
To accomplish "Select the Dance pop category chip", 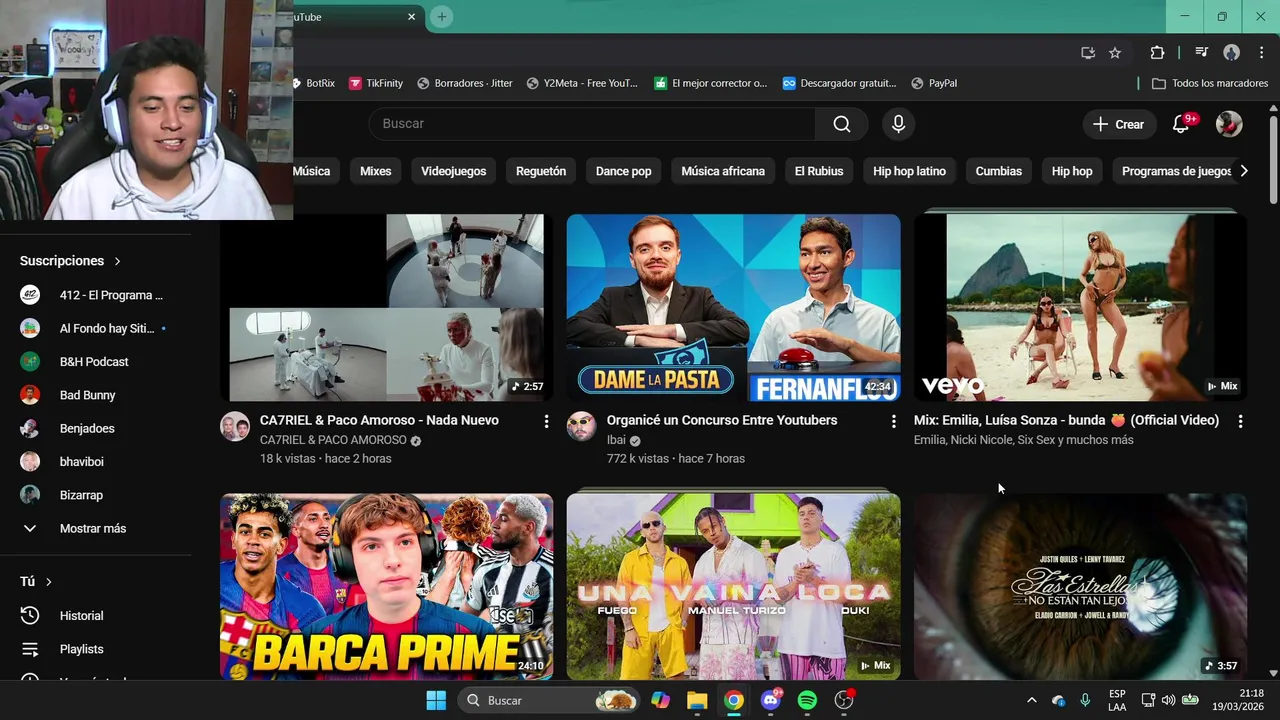I will 623,171.
